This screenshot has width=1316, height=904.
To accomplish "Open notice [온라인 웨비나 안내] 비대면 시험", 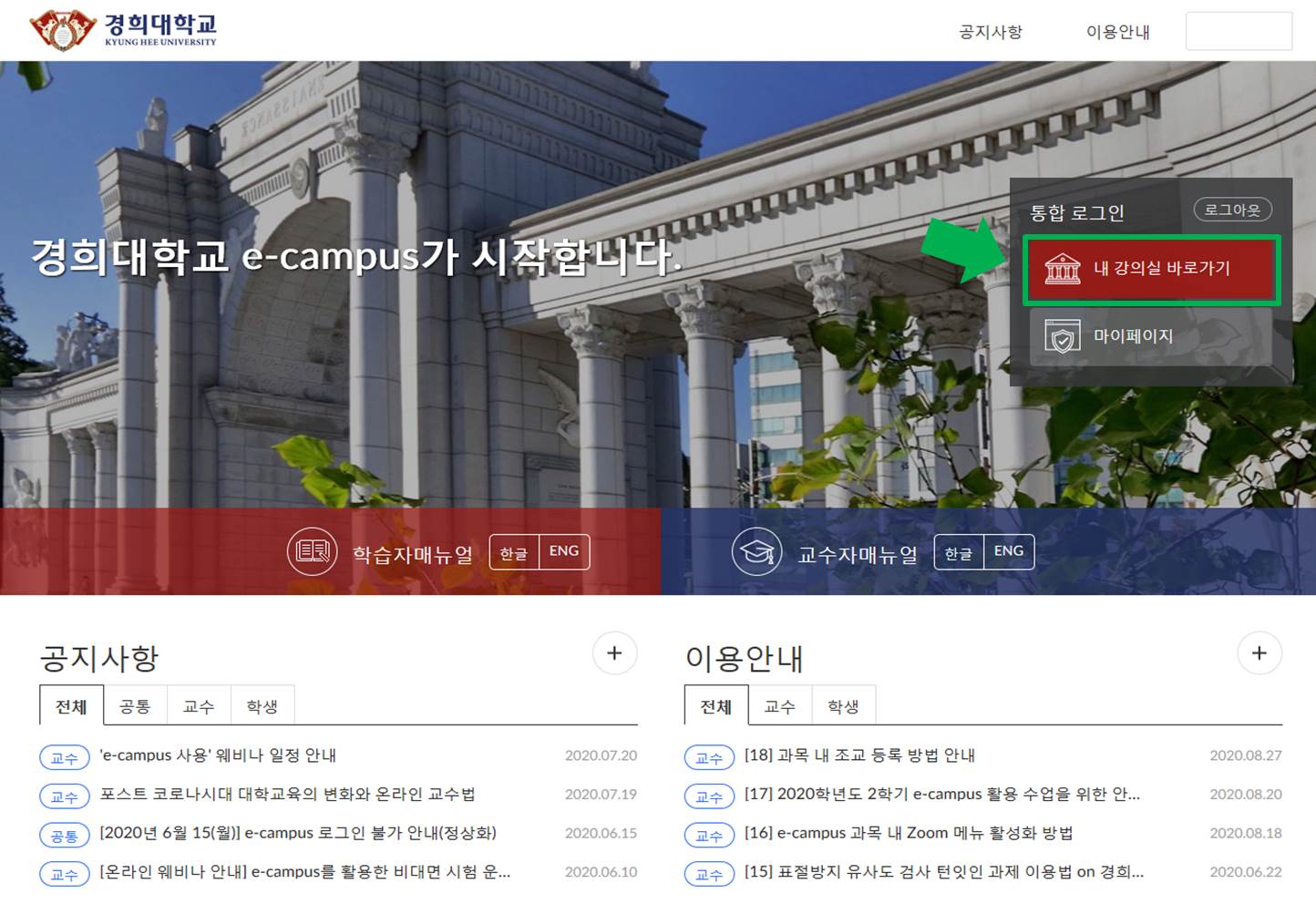I will [305, 872].
